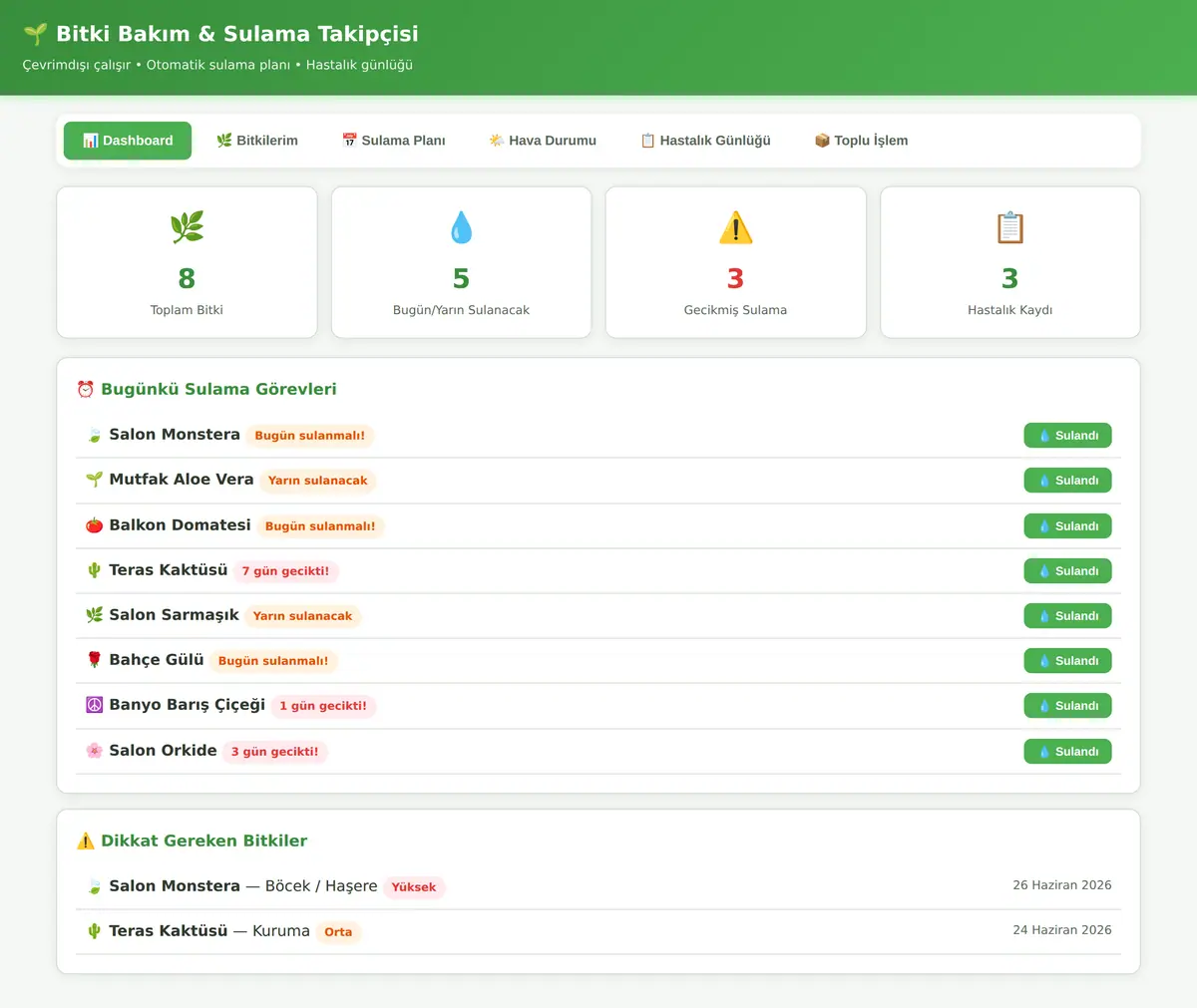Viewport: 1197px width, 1008px height.
Task: Click the '3 gün gecikti!' badge
Action: 275,752
